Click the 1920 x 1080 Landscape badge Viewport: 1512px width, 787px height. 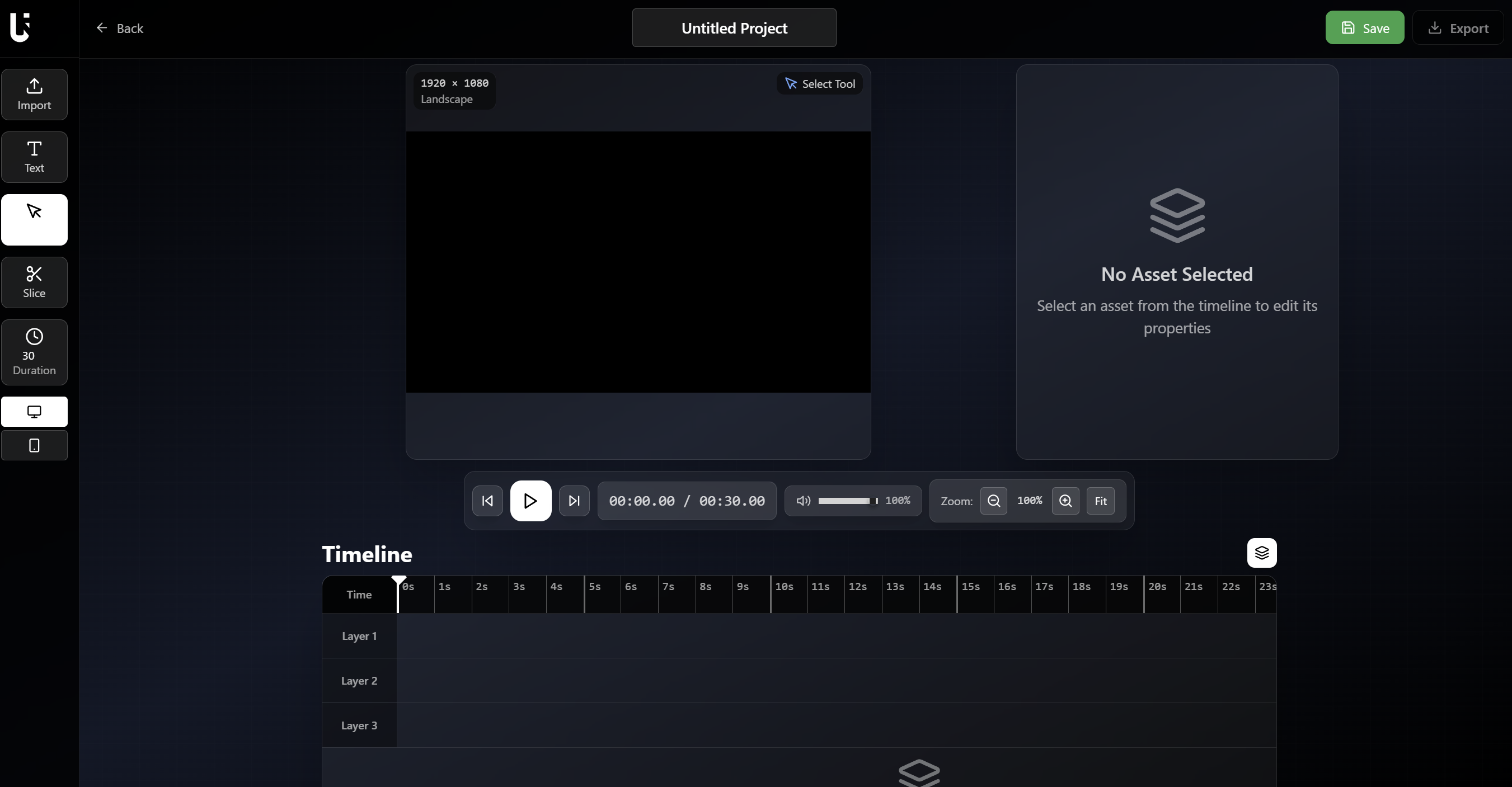454,91
